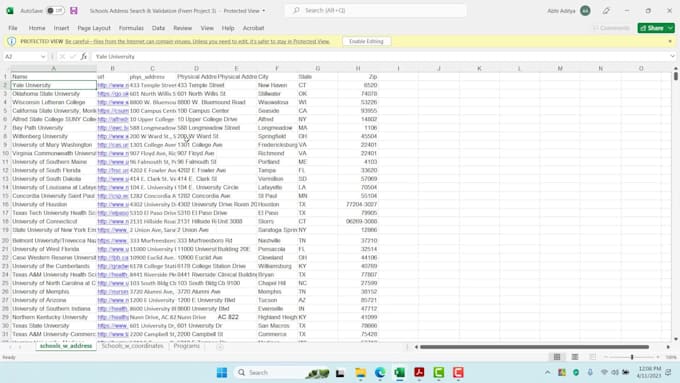Switch to Page Layout view icon

575,357
